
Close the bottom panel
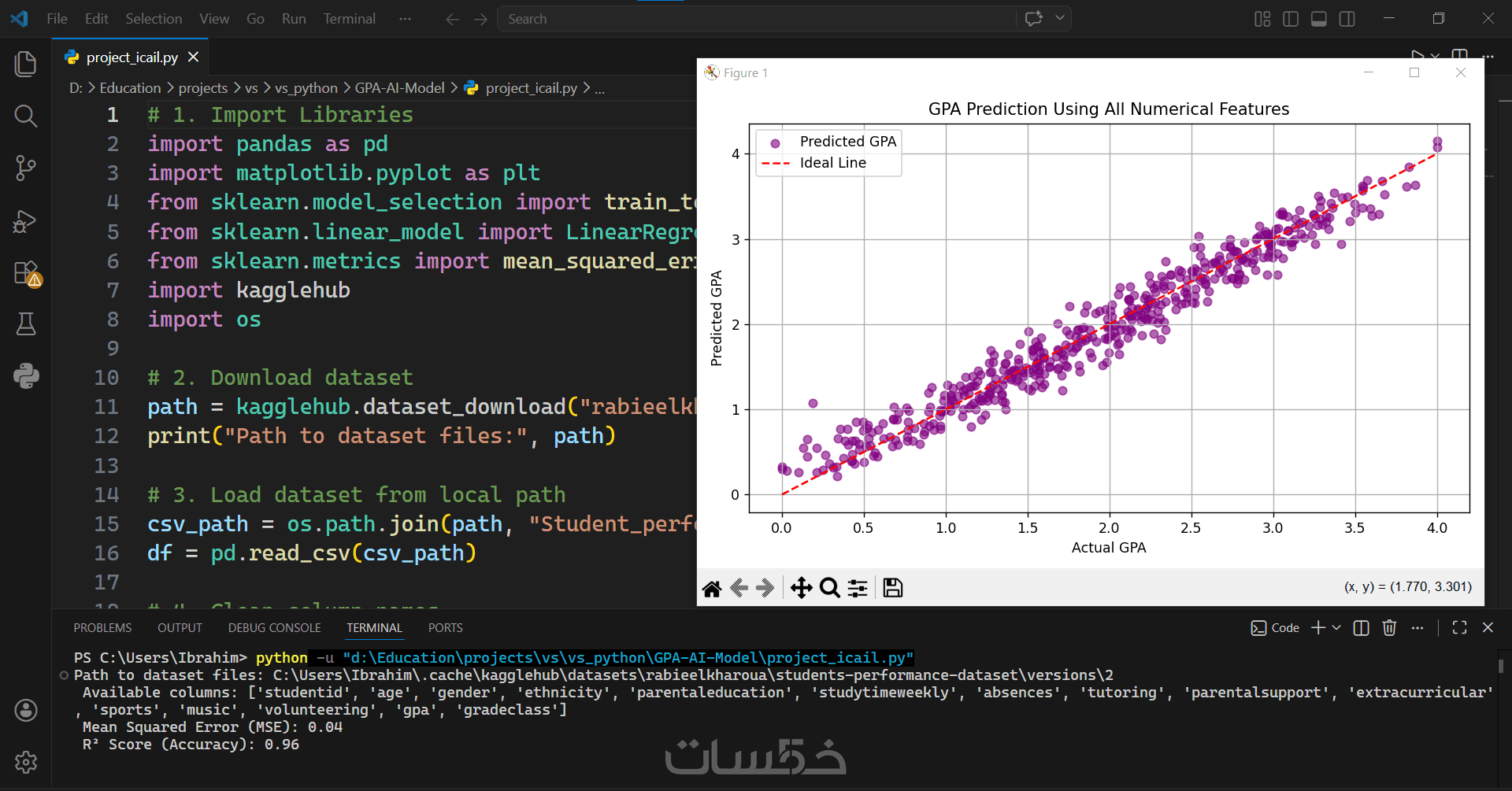pyautogui.click(x=1488, y=627)
